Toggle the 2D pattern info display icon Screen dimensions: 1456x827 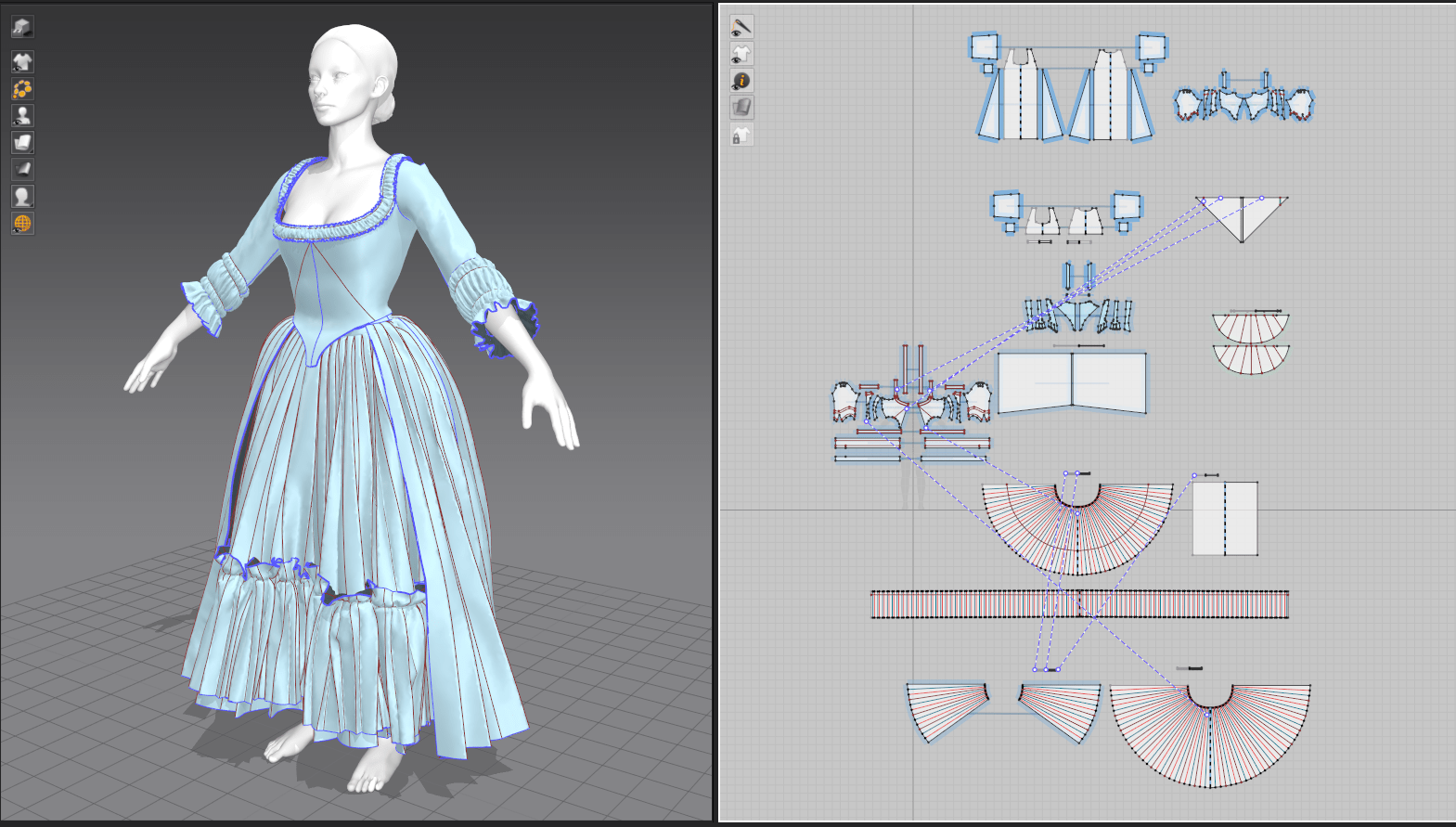[x=741, y=81]
